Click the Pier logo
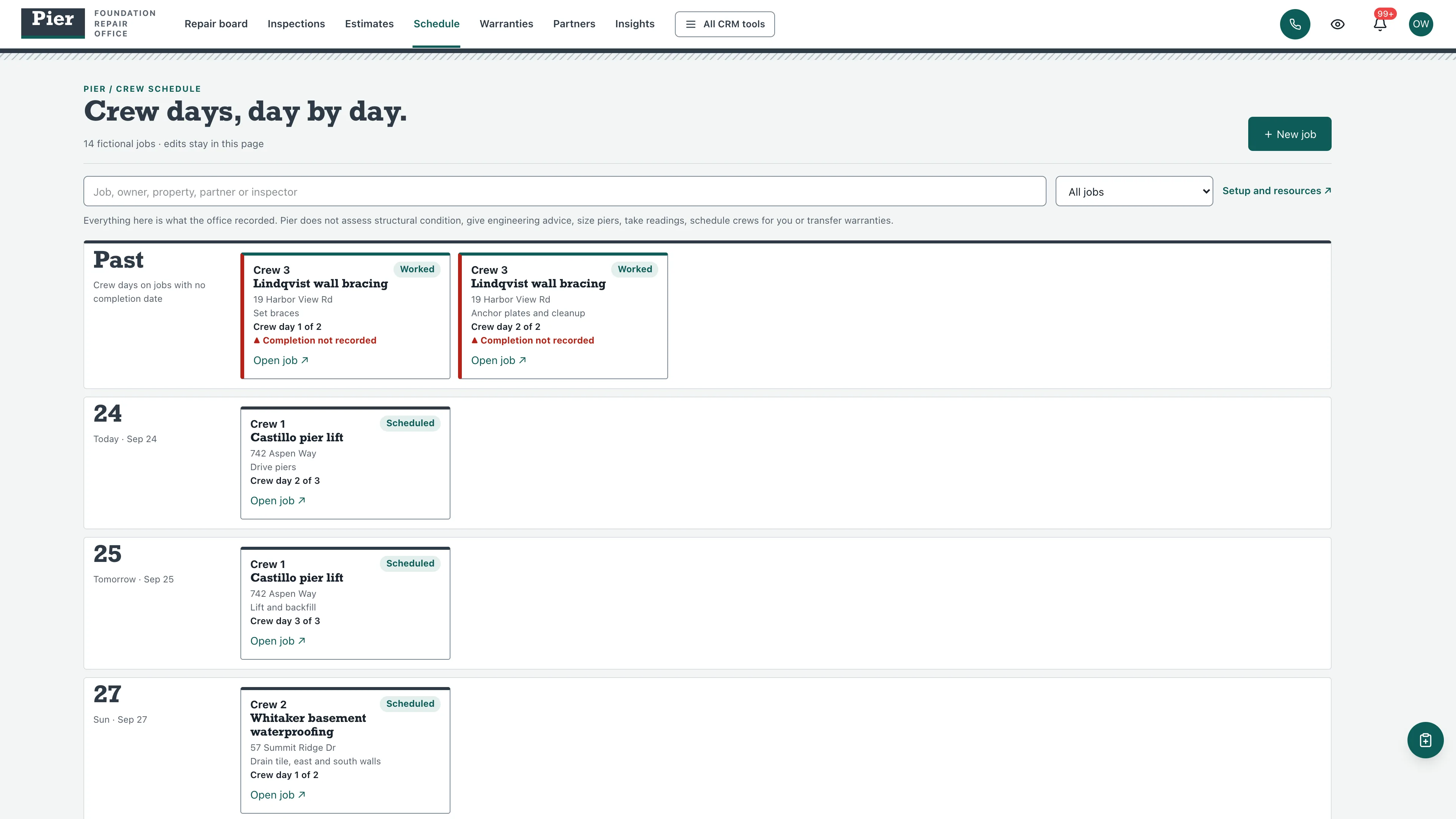The height and width of the screenshot is (819, 1456). [x=53, y=23]
